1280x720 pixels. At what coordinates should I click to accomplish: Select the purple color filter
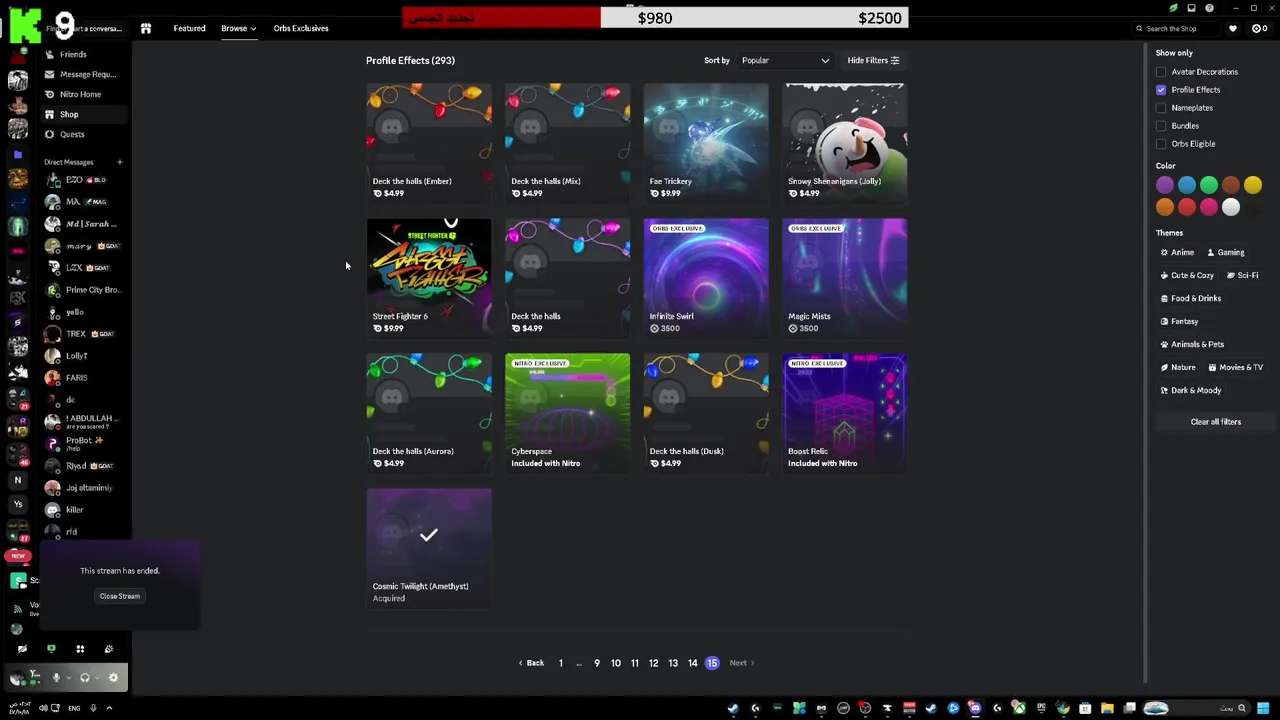(x=1165, y=185)
